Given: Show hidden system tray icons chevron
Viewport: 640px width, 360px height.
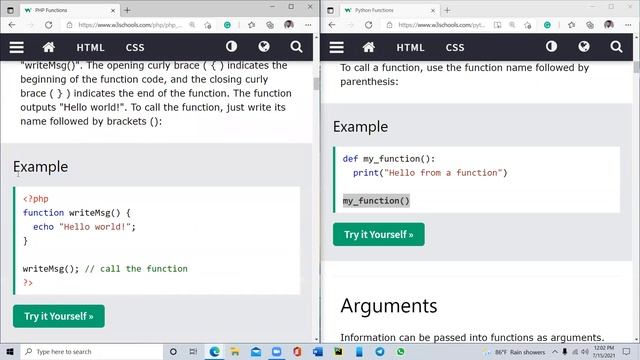Looking at the screenshot, I should click(x=555, y=351).
